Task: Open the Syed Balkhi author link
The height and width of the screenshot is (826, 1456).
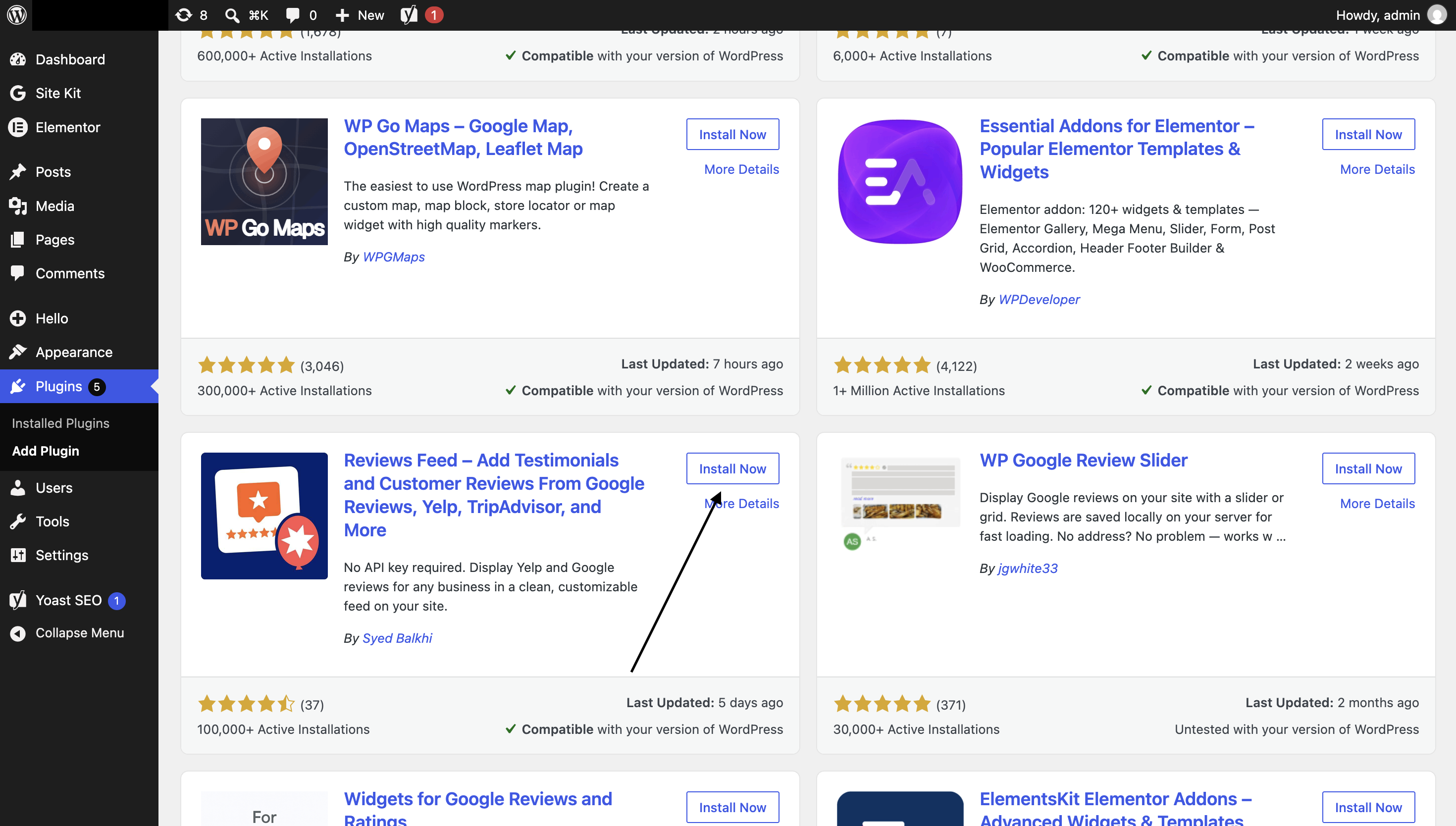Action: click(397, 638)
